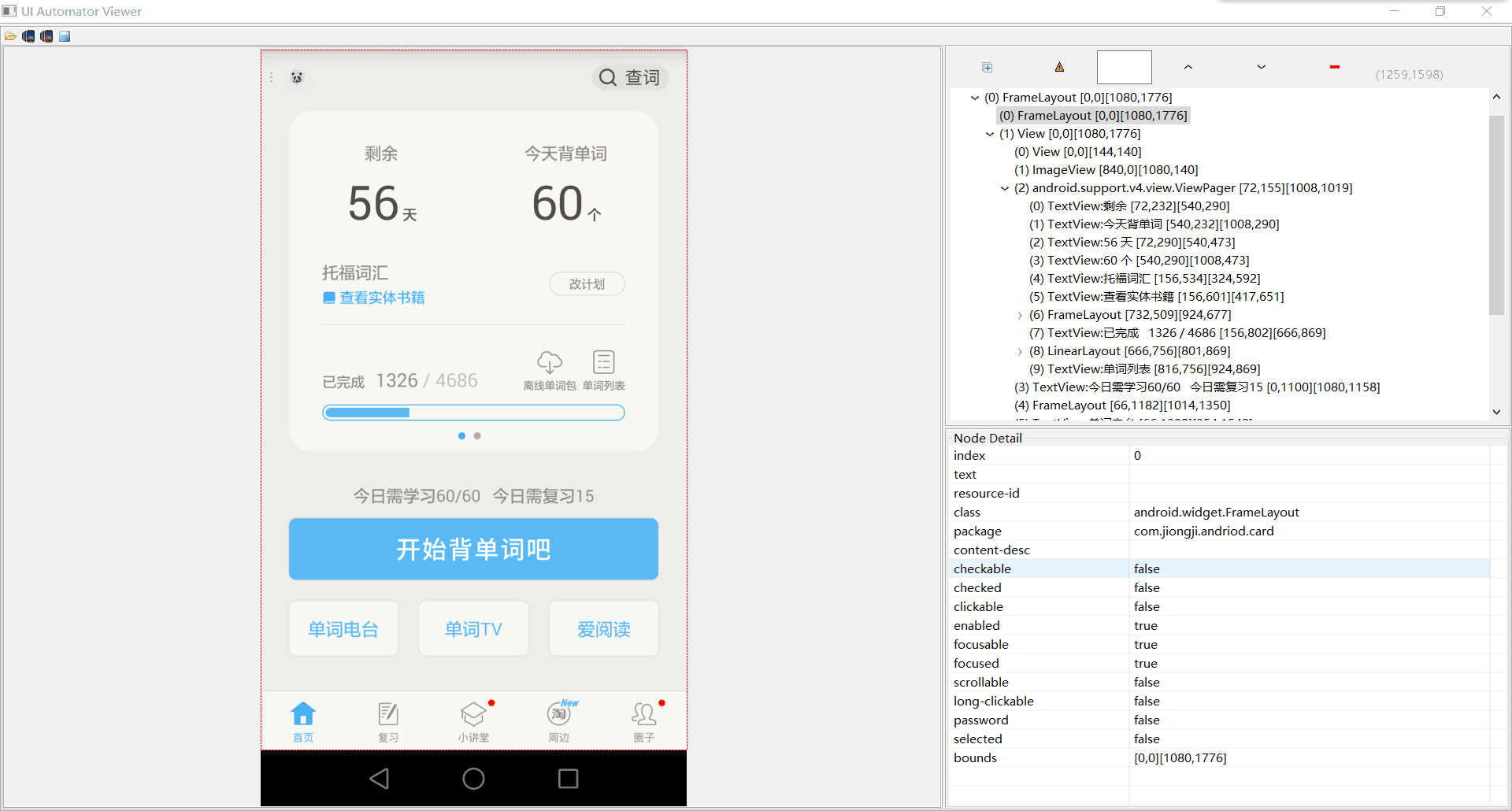The height and width of the screenshot is (811, 1512).
Task: Tap the three-dot menu beside the panda icon
Action: [272, 77]
